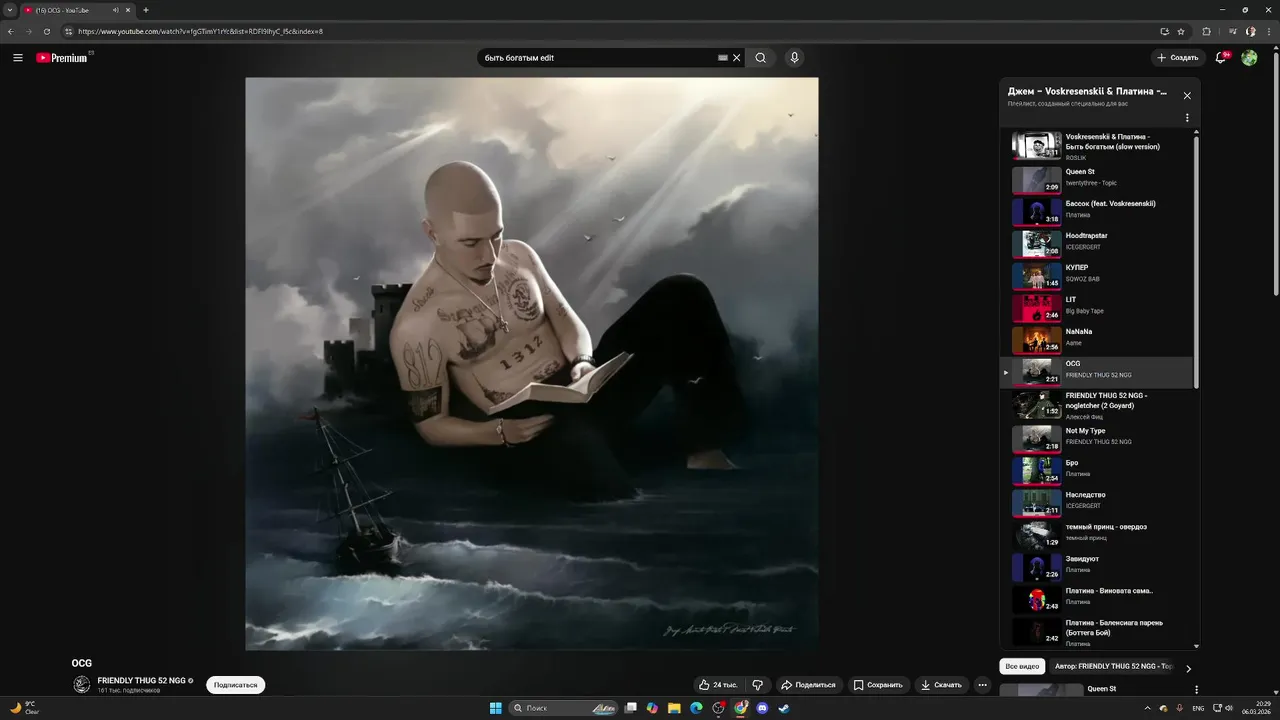Click the search magnifier button
Screen dimensions: 1280x720
761,58
